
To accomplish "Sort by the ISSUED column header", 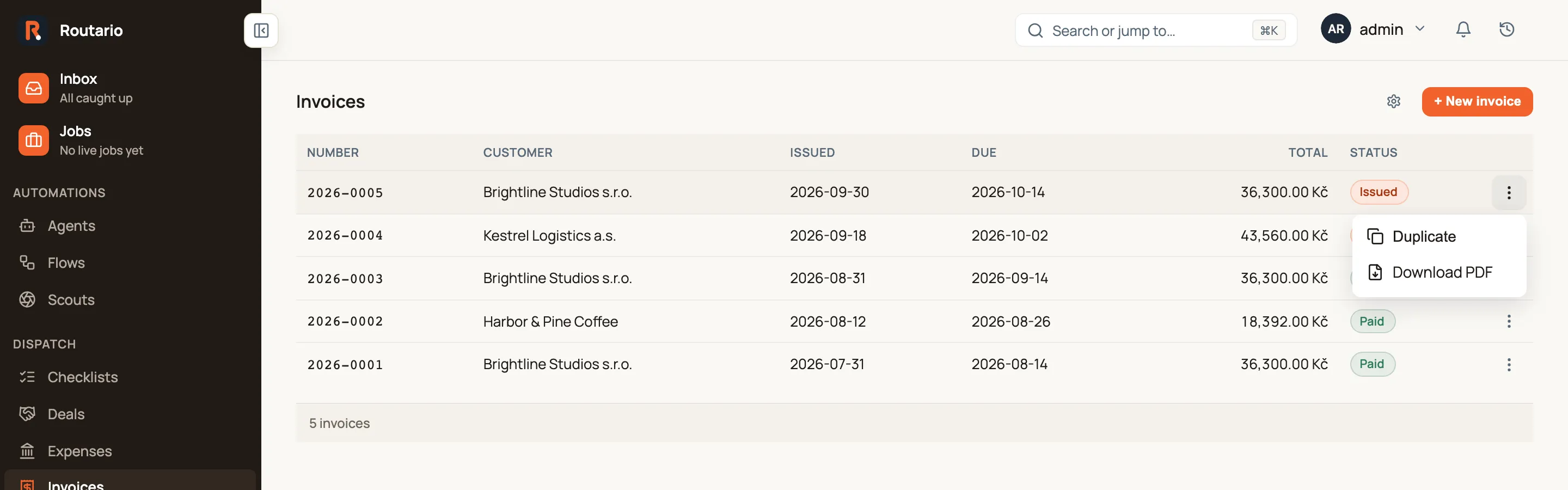I will [x=812, y=152].
